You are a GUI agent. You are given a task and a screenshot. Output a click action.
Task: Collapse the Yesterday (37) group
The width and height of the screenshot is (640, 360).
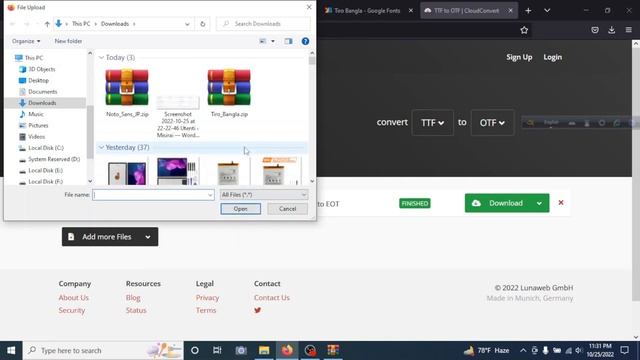pyautogui.click(x=101, y=147)
